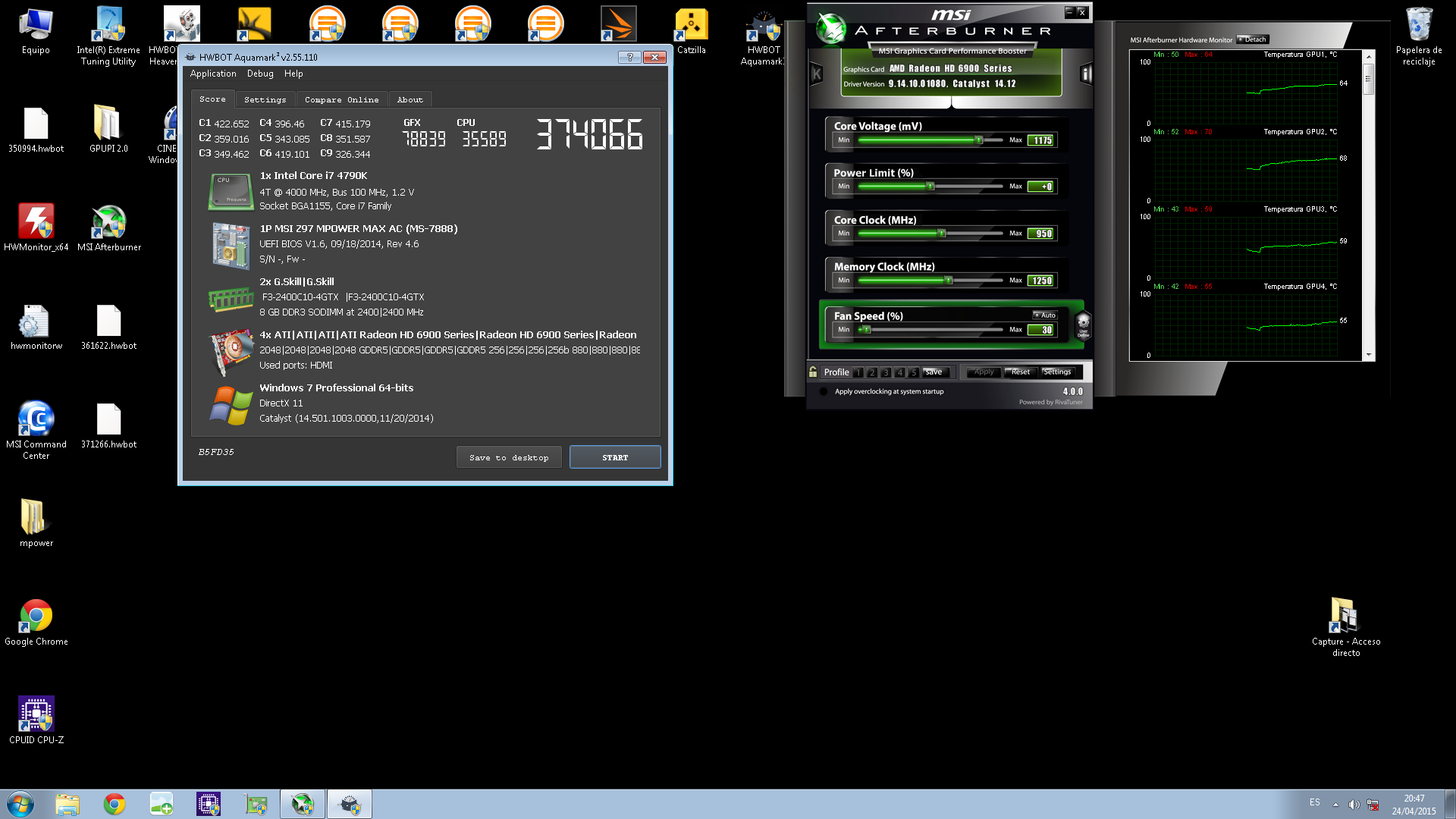Select Afterburner profile slot 1
Screen dimensions: 1456x819
[858, 372]
